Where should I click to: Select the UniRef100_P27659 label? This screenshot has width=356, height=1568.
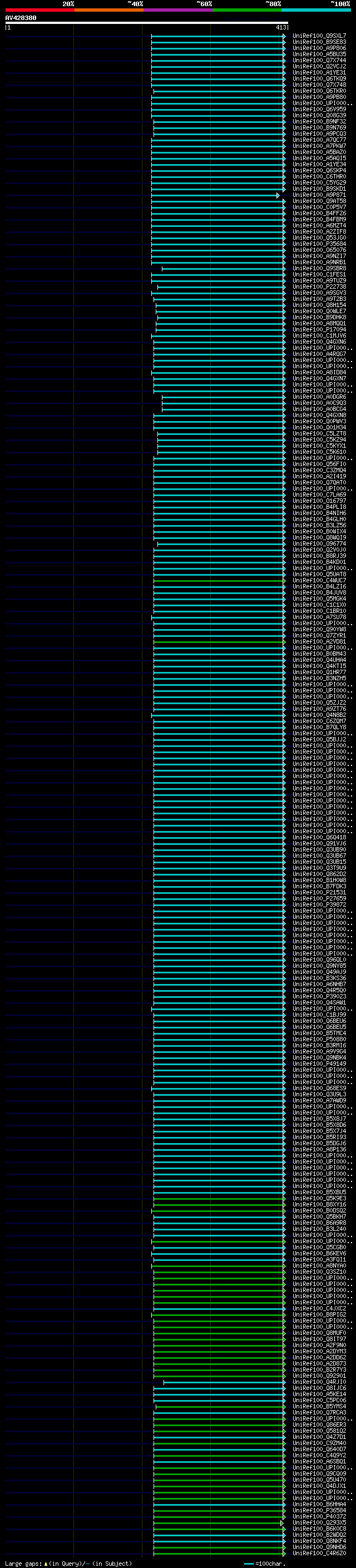(x=319, y=898)
